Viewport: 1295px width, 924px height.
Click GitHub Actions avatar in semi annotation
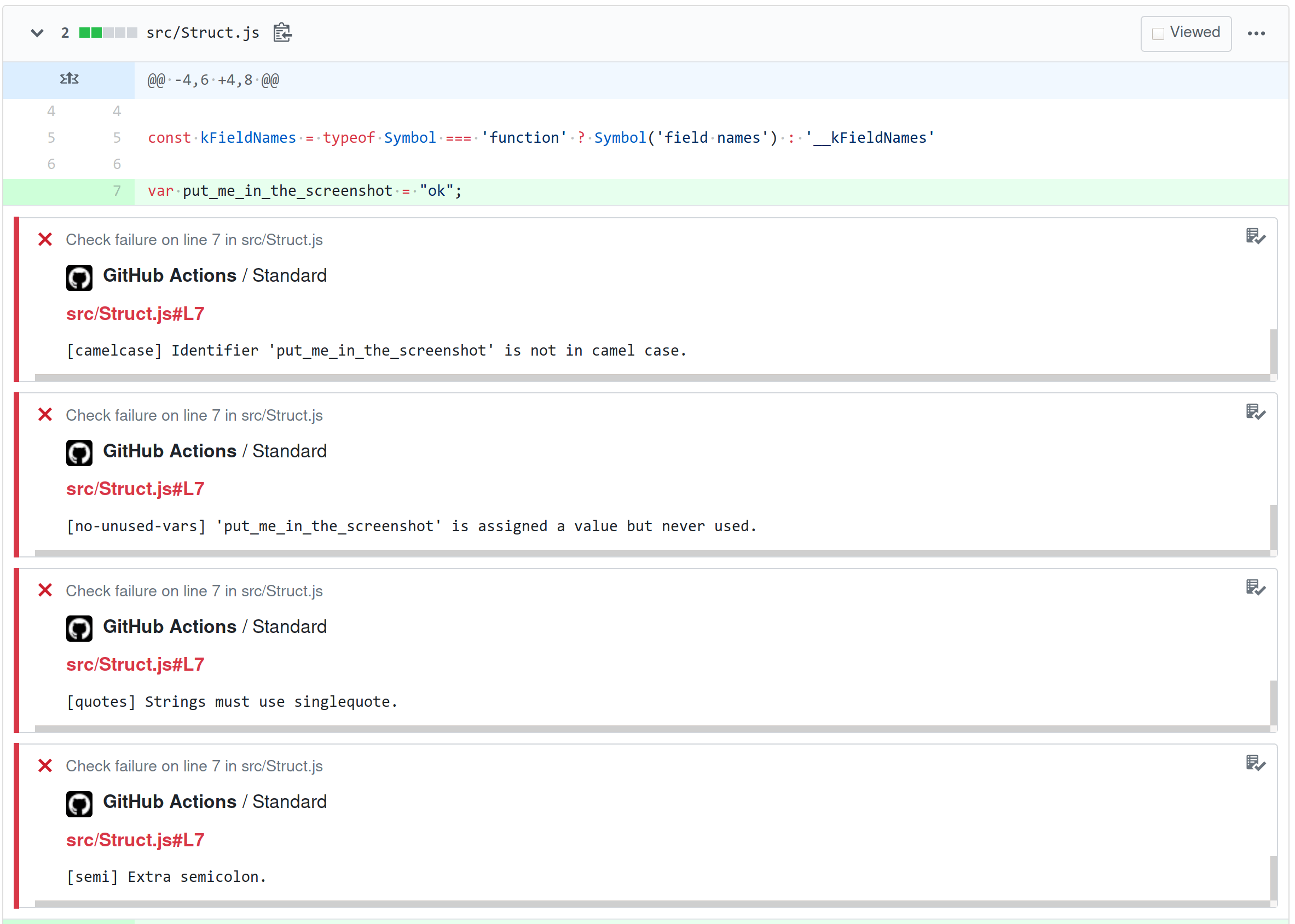(79, 804)
